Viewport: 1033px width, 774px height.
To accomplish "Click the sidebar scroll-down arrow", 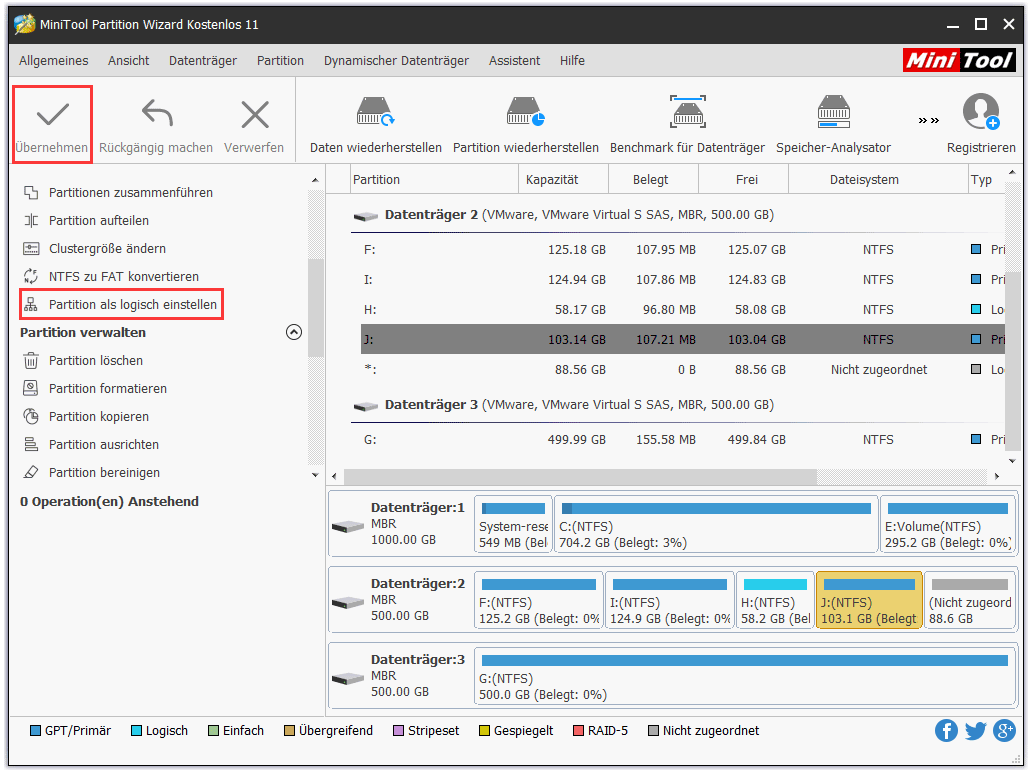I will click(x=316, y=475).
